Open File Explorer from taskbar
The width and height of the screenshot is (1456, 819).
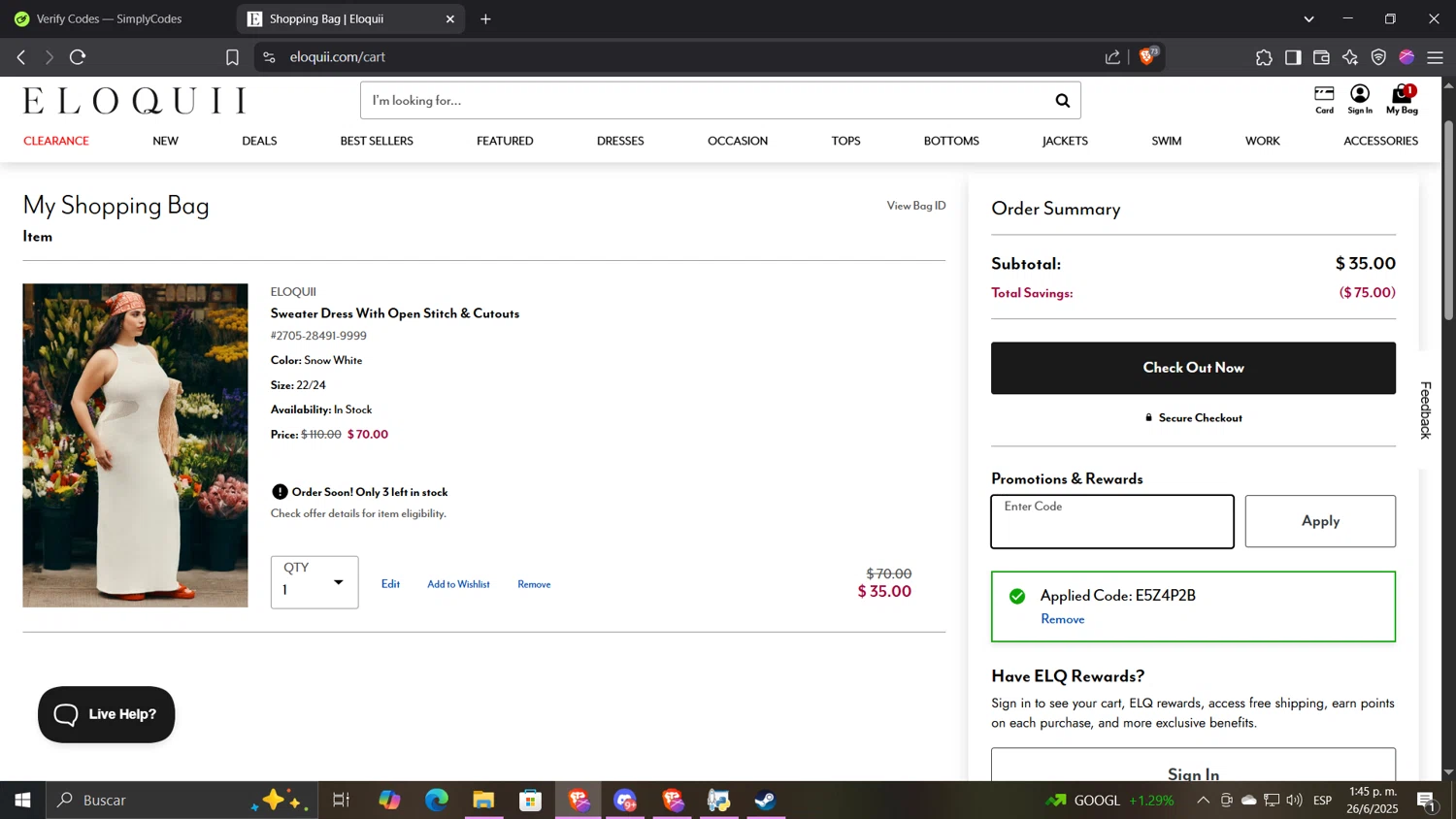click(x=483, y=801)
